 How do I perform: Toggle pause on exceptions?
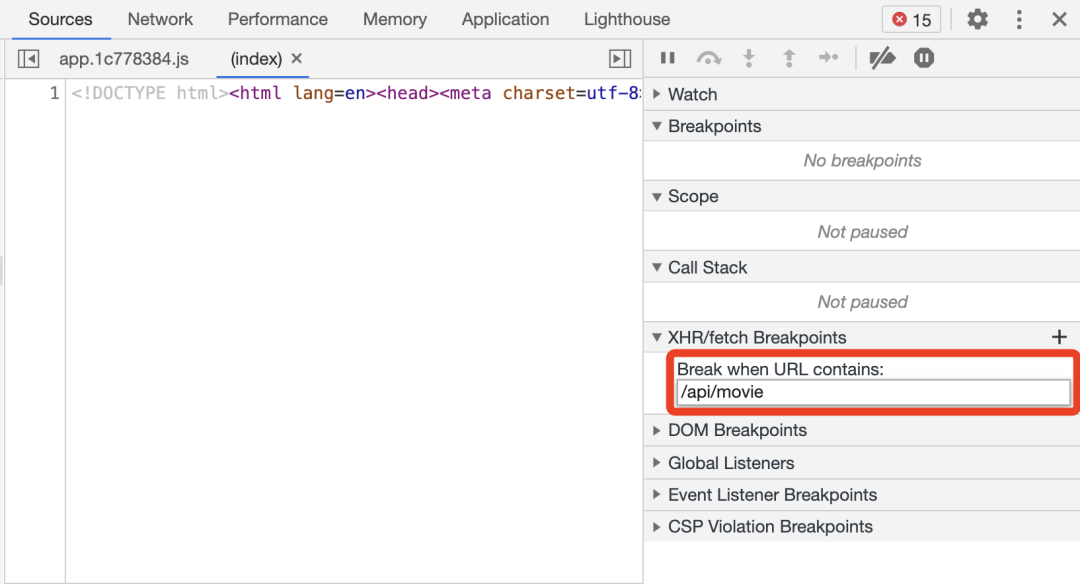coord(924,58)
